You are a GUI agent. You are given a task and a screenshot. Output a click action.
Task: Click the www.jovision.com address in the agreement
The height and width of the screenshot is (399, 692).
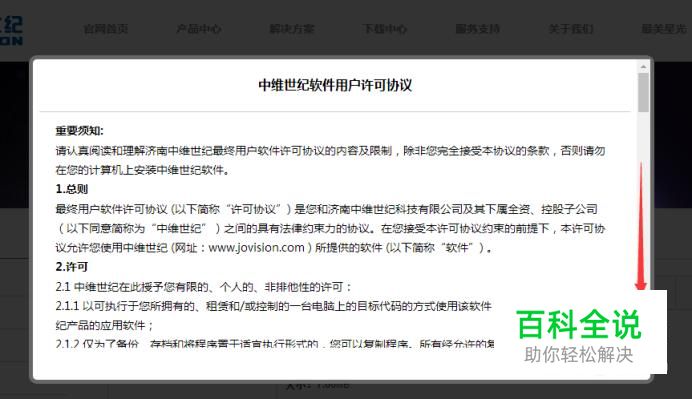(x=256, y=248)
